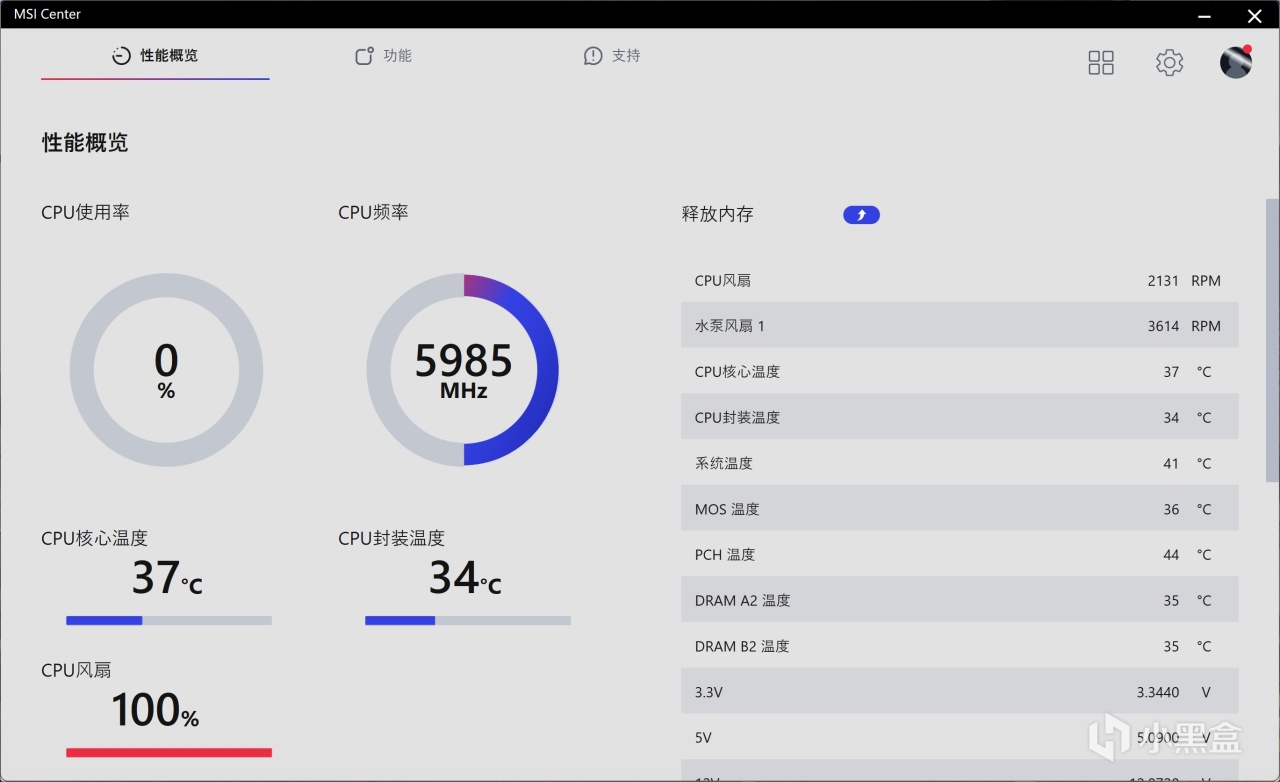Select the DRAM A2 温度 row

(x=960, y=600)
